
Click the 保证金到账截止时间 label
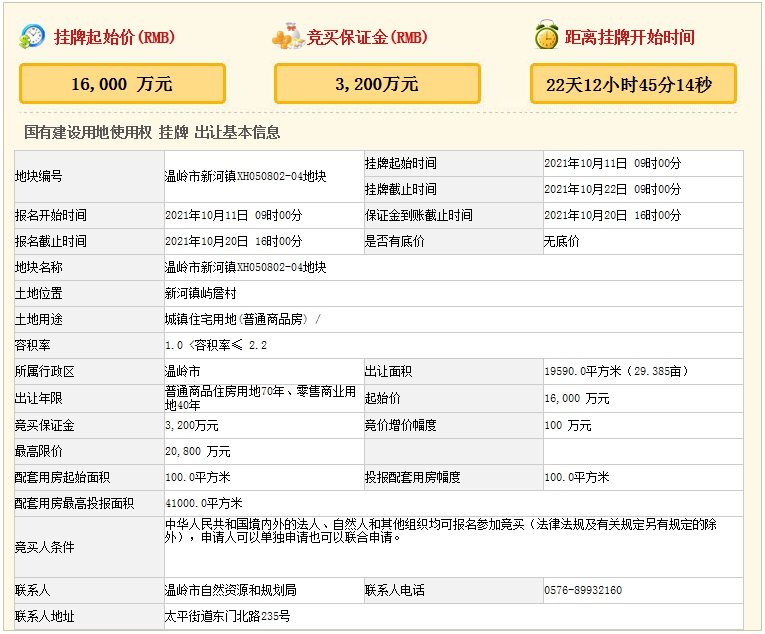click(x=419, y=215)
